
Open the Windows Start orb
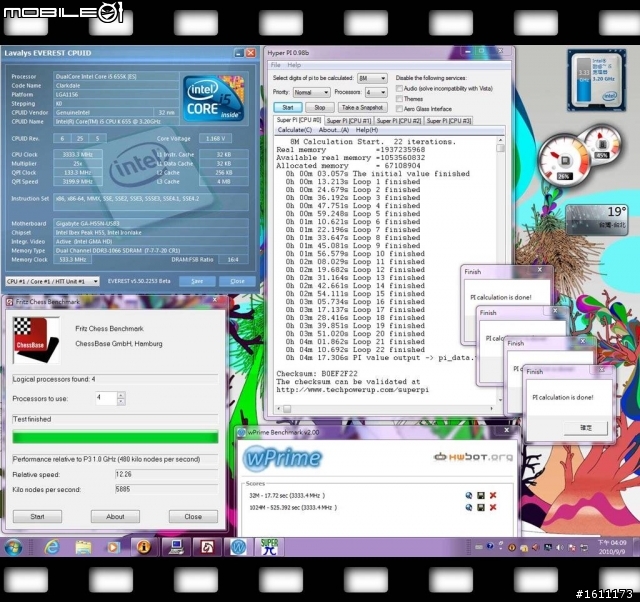click(13, 547)
